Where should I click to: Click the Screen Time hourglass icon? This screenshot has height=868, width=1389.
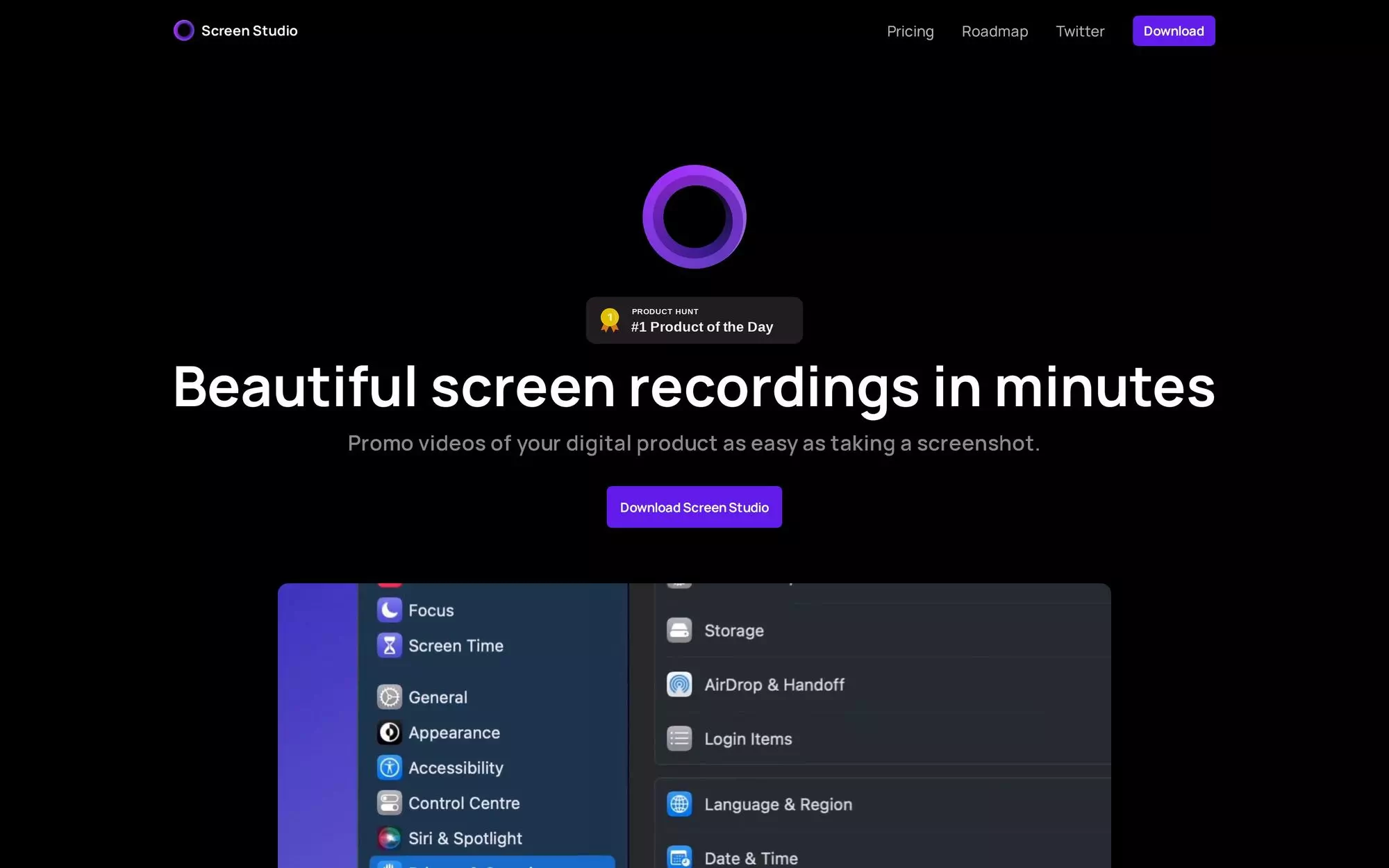point(390,645)
